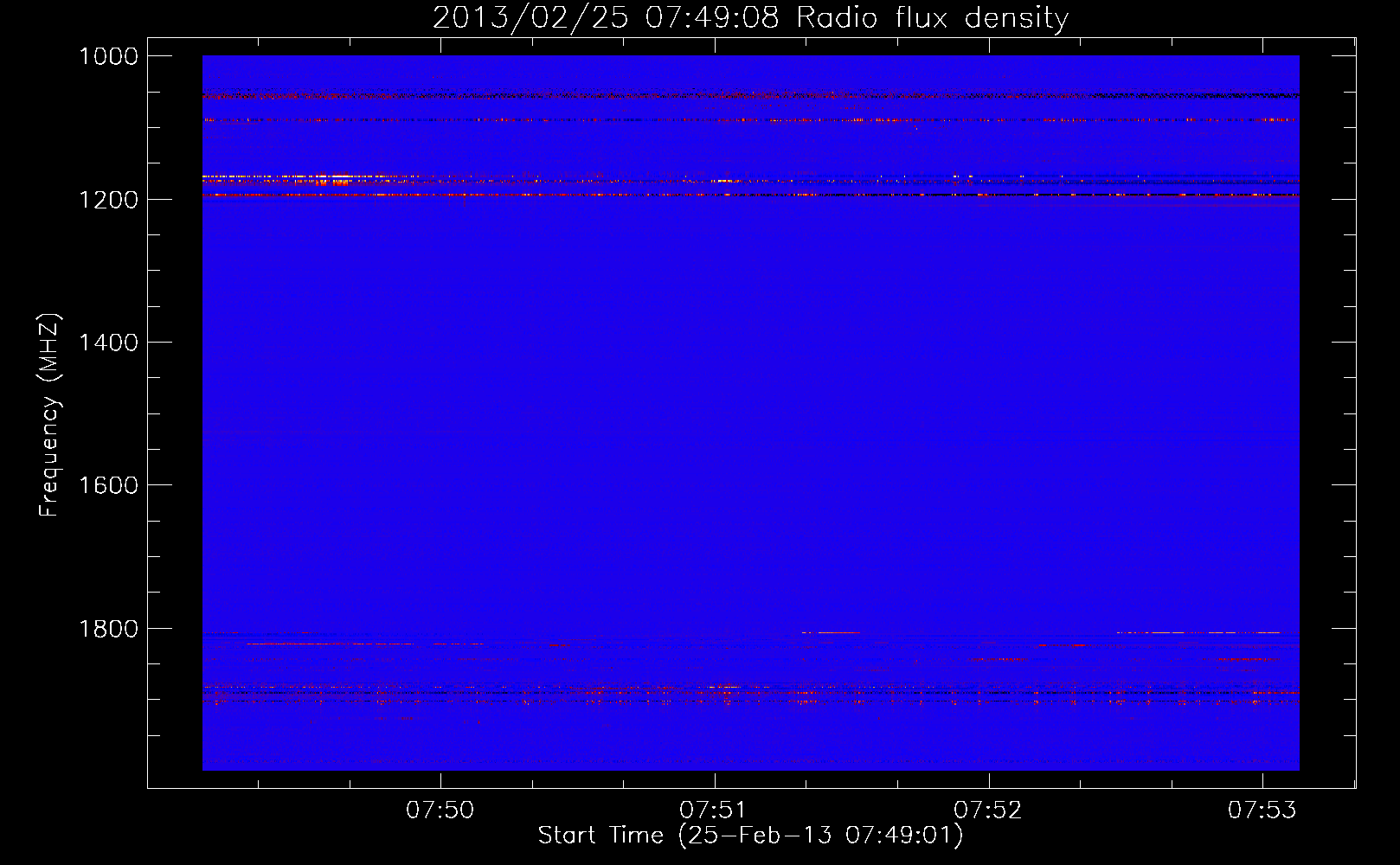The width and height of the screenshot is (1400, 865).
Task: Click the 1000 frequency tick label
Action: coord(108,56)
